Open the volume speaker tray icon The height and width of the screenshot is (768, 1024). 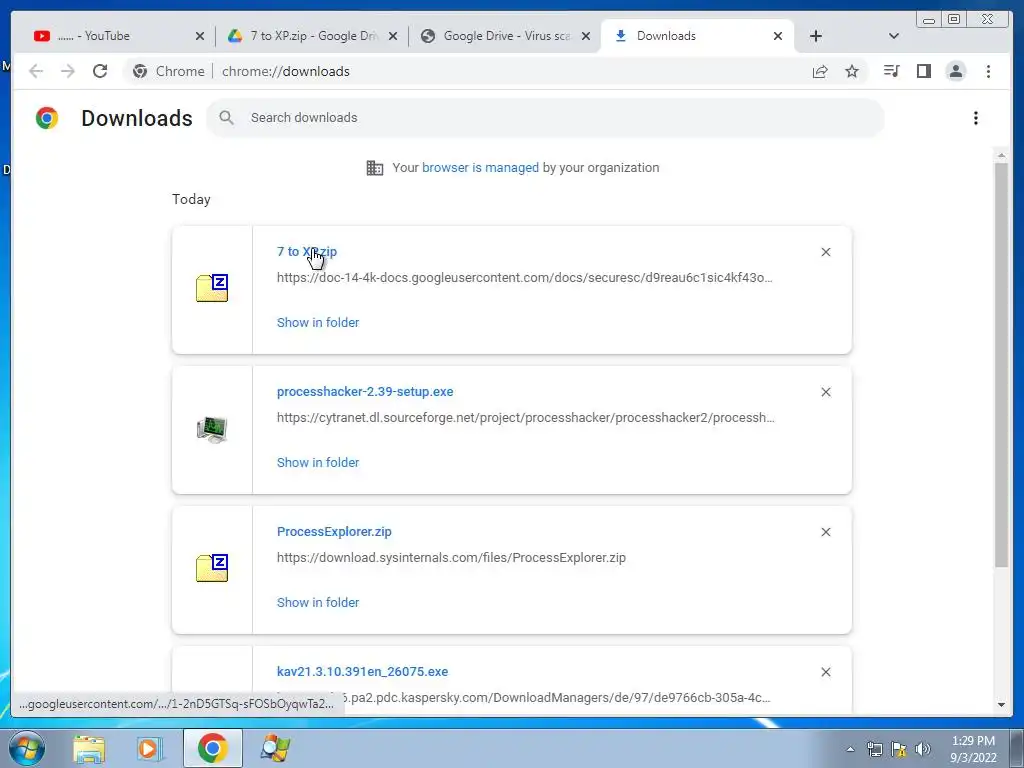(923, 749)
